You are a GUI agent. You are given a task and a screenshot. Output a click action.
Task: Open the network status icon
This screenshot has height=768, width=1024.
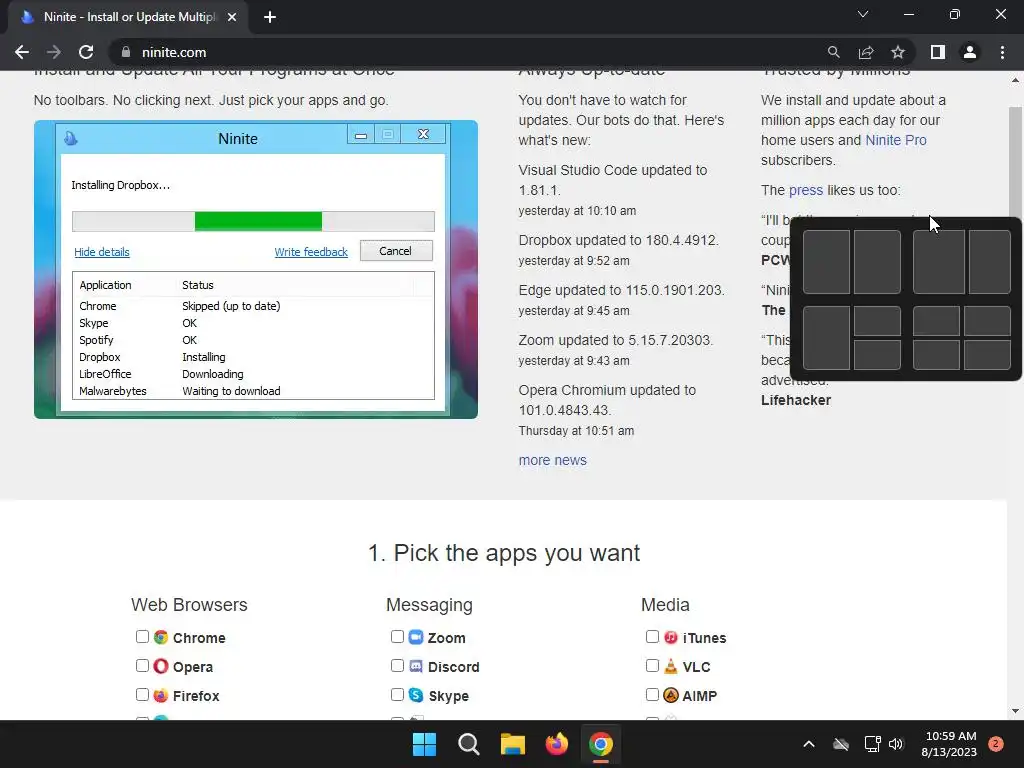coord(872,744)
